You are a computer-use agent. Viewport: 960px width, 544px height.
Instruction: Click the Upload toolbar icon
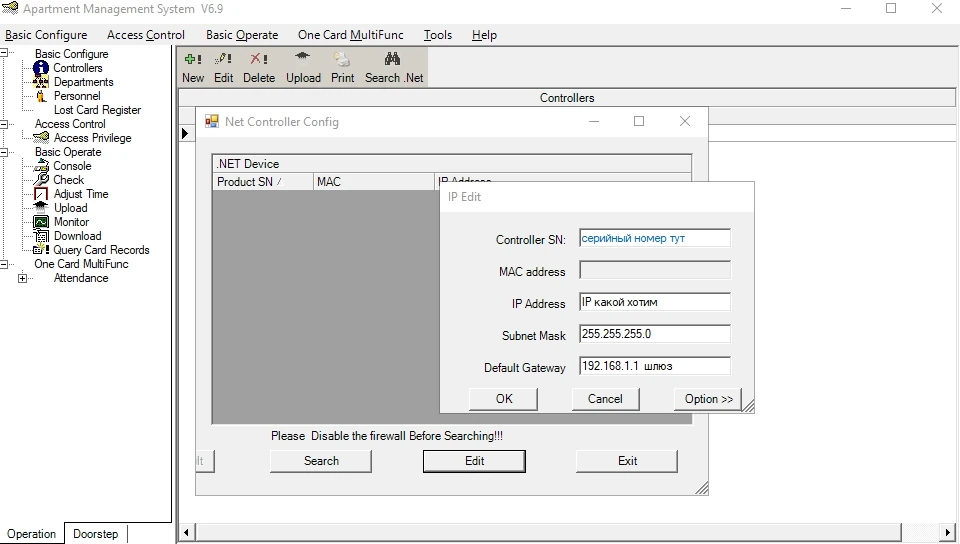point(302,58)
